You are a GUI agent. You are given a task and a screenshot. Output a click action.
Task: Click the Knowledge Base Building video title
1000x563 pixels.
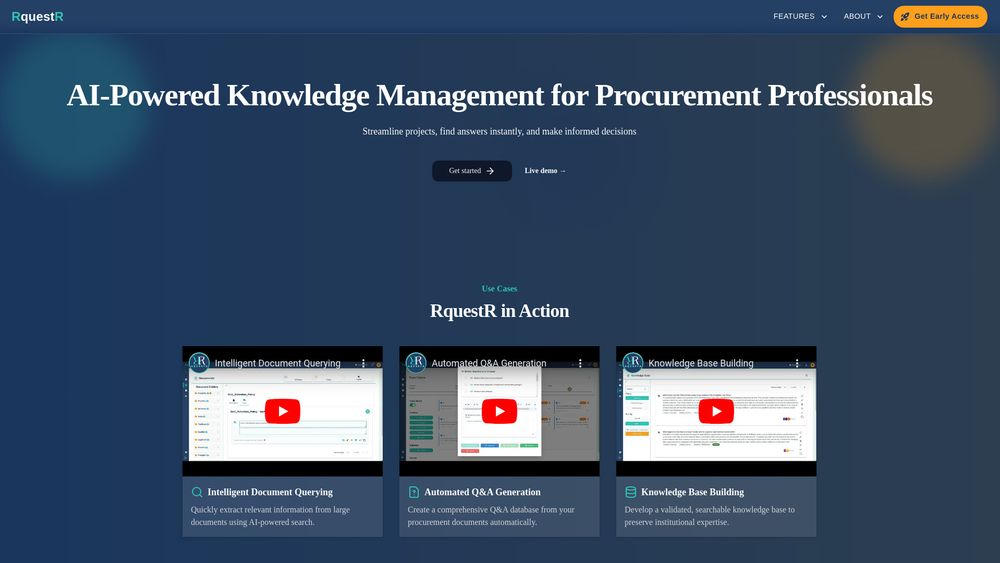[x=701, y=363]
